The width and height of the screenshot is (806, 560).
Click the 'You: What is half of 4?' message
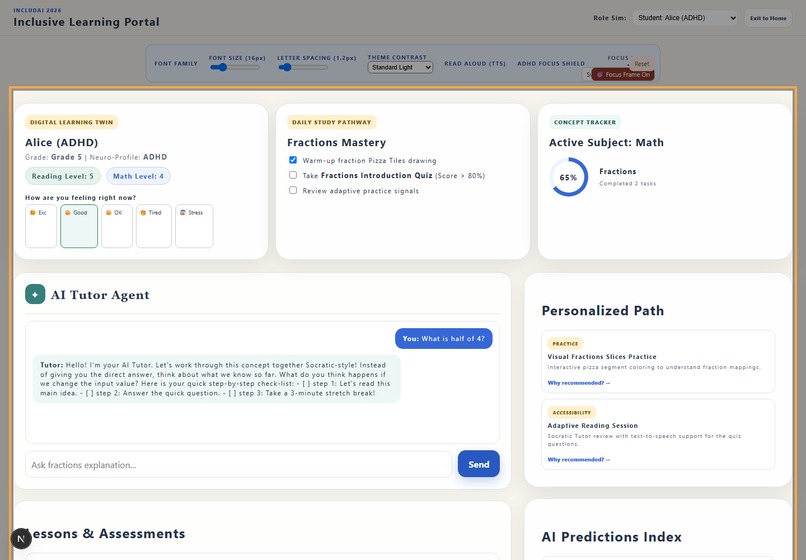[x=444, y=338]
